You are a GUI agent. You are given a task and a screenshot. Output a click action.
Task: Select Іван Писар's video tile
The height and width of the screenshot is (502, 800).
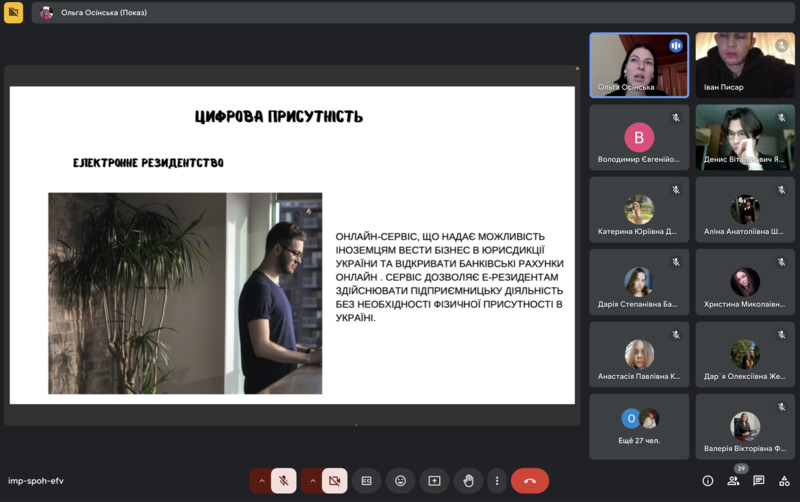pos(745,64)
